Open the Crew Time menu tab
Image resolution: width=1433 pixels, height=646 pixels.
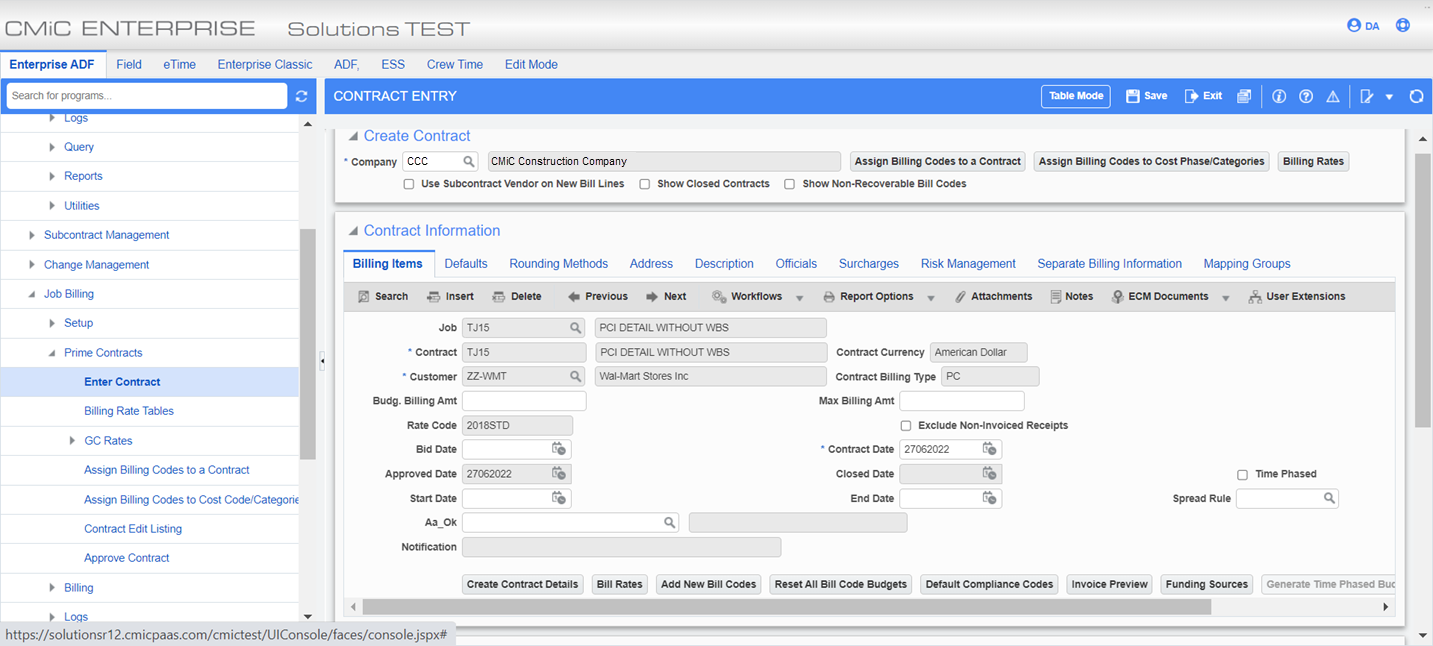click(455, 64)
